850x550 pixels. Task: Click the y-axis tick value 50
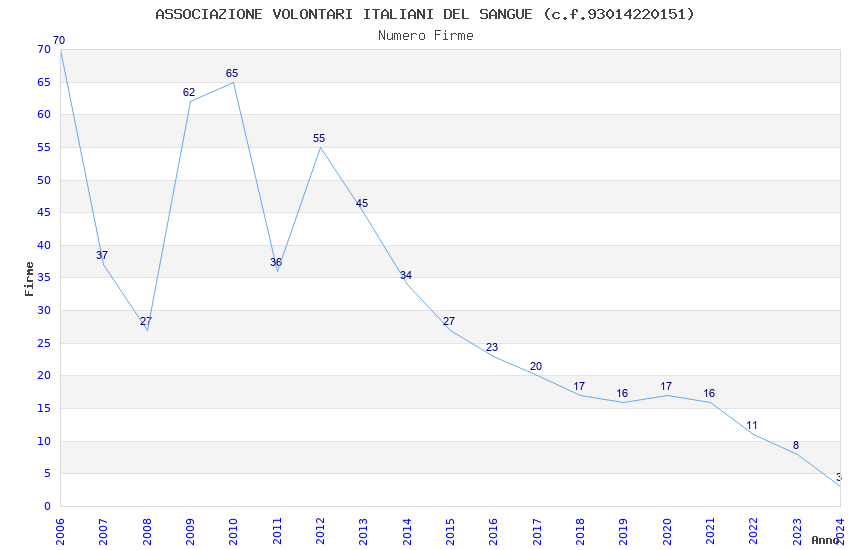44,180
